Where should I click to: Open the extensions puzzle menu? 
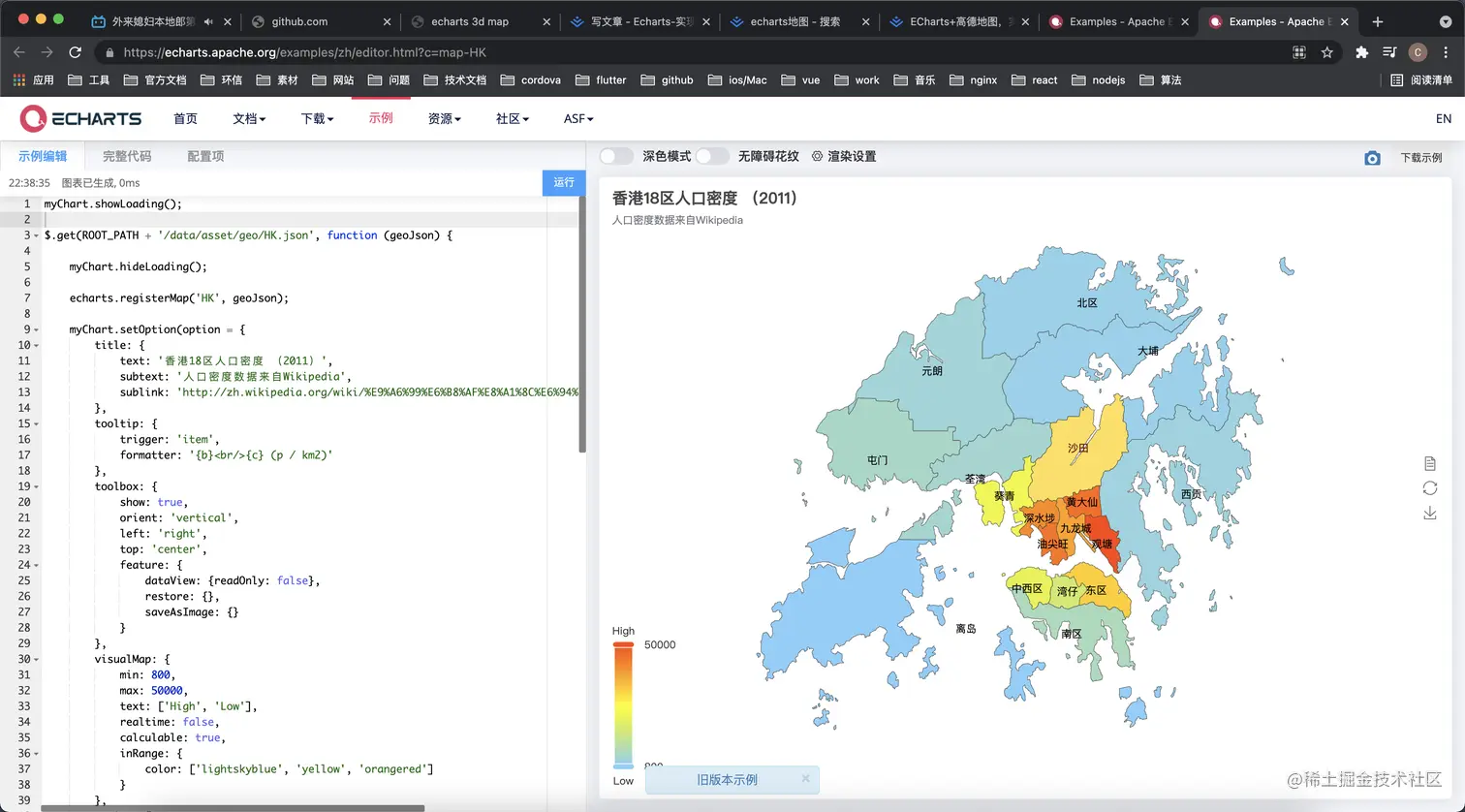(x=1361, y=52)
